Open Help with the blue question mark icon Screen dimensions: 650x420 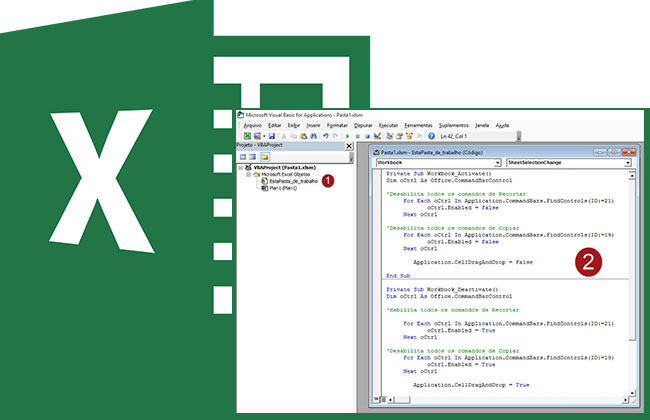coord(431,136)
